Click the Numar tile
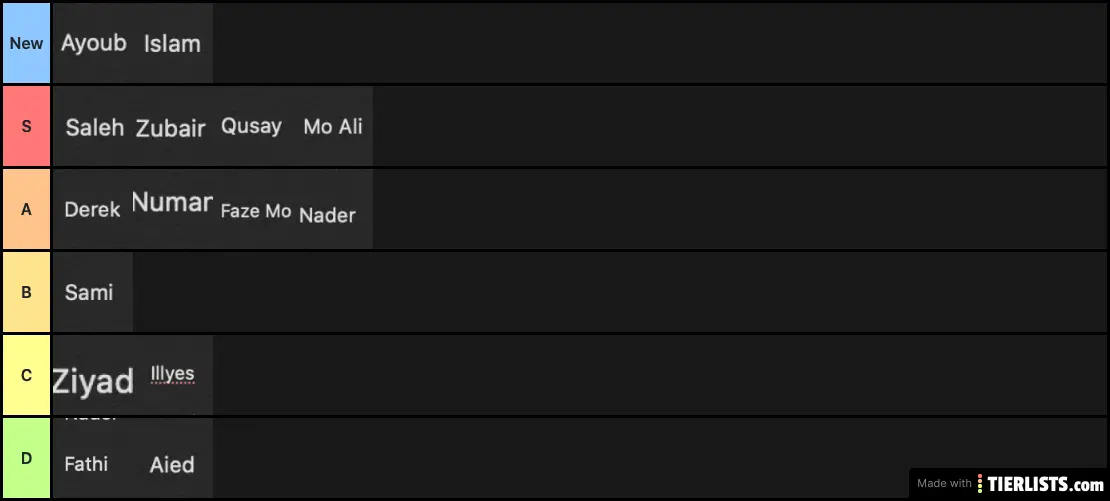Image resolution: width=1110 pixels, height=501 pixels. click(x=173, y=209)
